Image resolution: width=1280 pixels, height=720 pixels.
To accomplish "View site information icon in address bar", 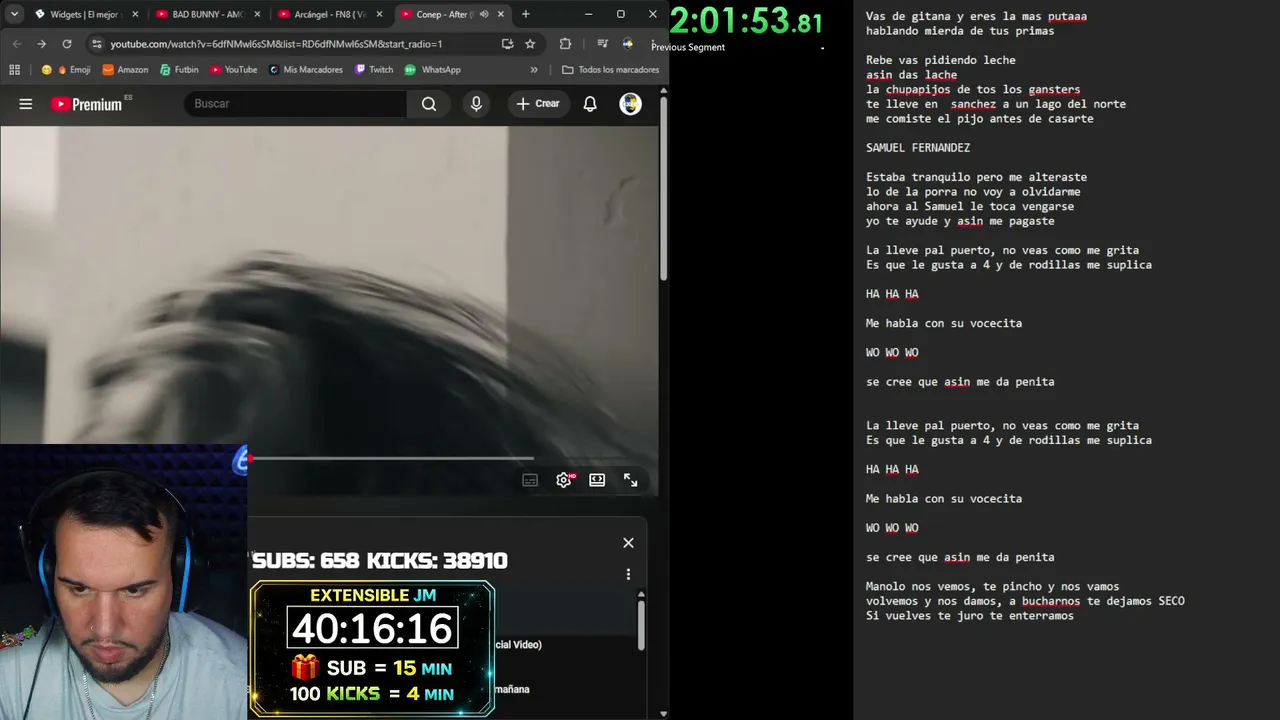I will [x=96, y=44].
